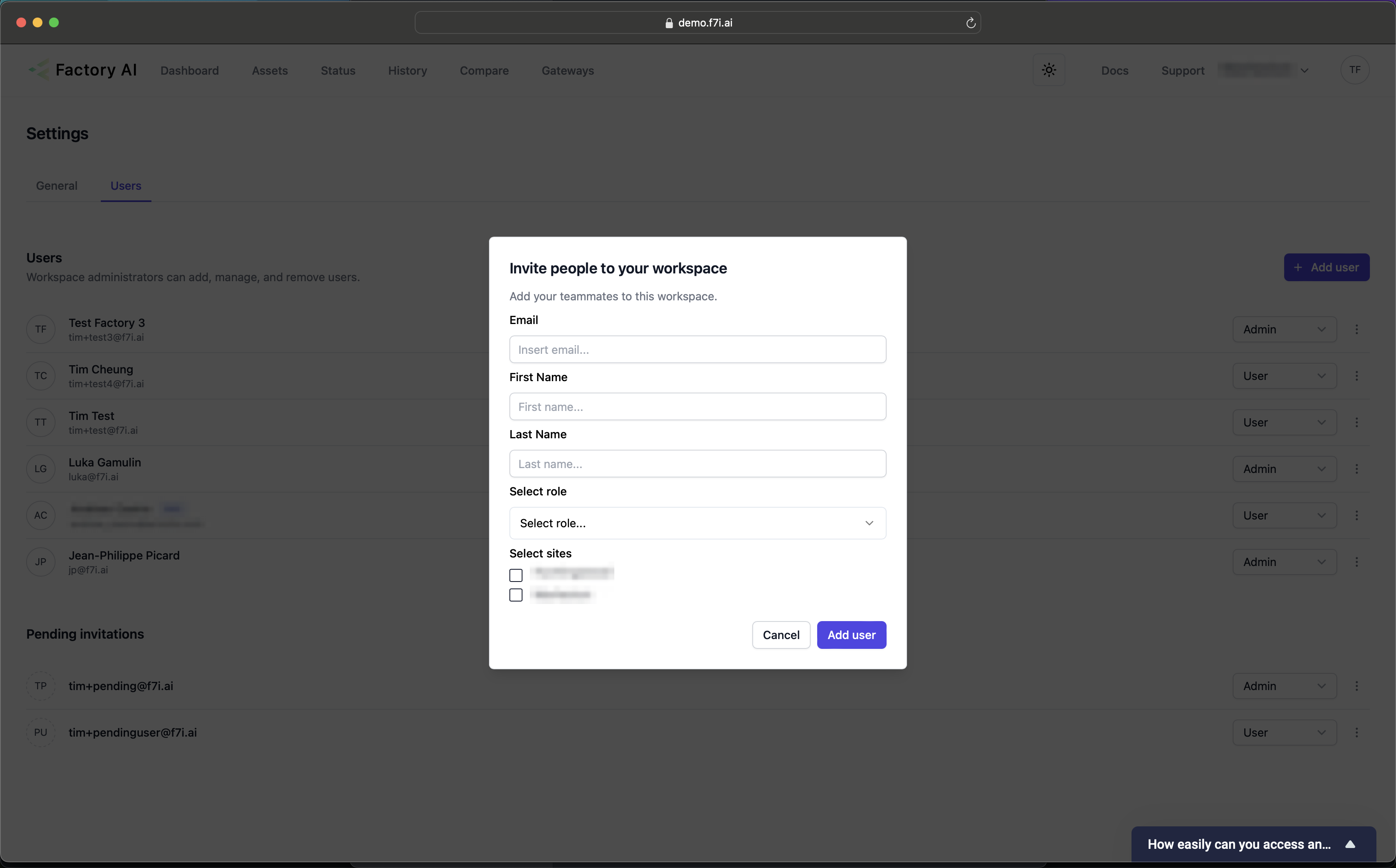Change role dropdown for Tim Test
Screen dimensions: 1396x868
(1284, 422)
